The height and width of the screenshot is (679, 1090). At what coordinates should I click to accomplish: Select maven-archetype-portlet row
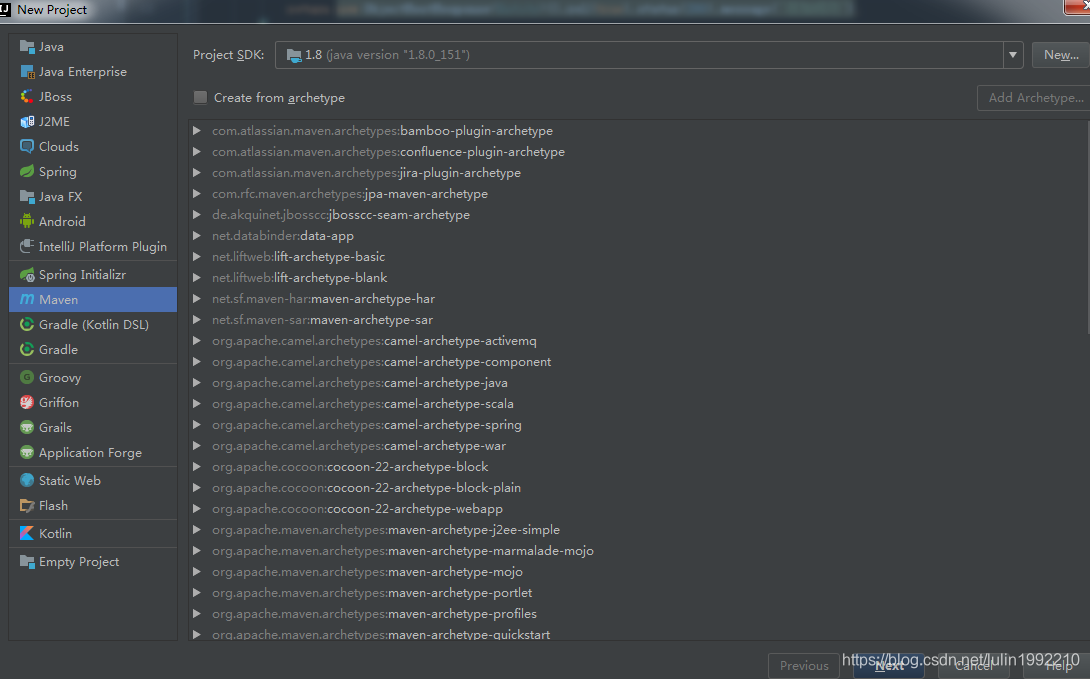pos(638,592)
